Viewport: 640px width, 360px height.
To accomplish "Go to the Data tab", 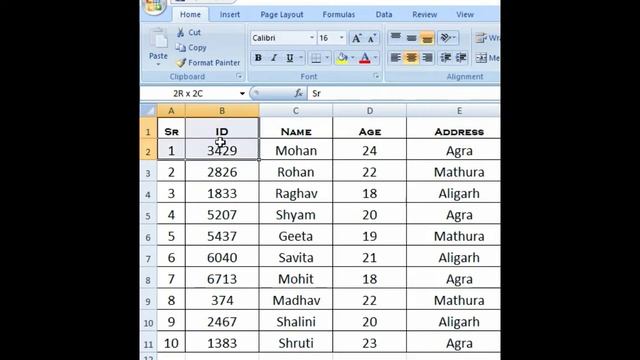I will pos(384,15).
